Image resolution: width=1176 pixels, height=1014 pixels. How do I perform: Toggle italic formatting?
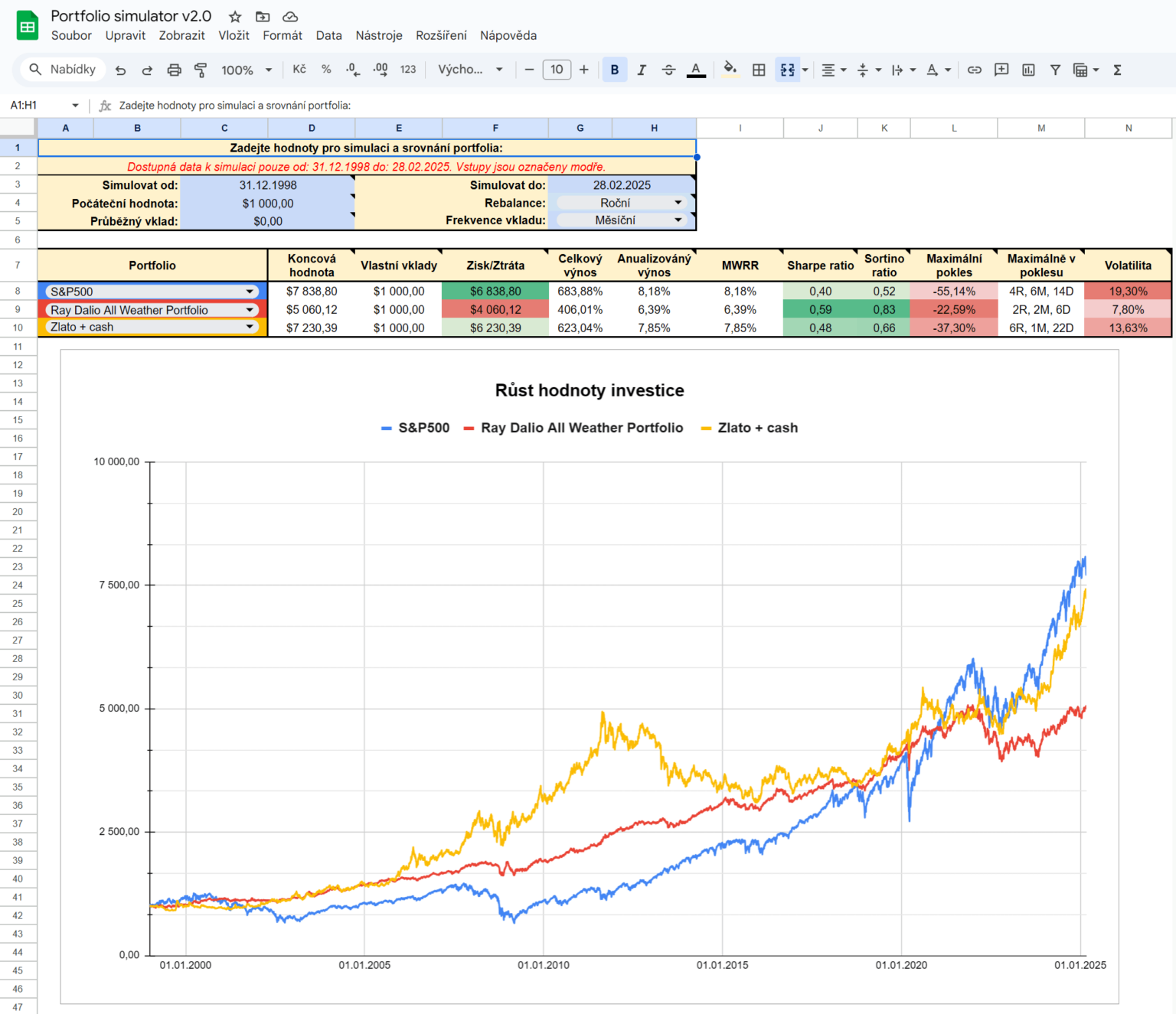(642, 70)
